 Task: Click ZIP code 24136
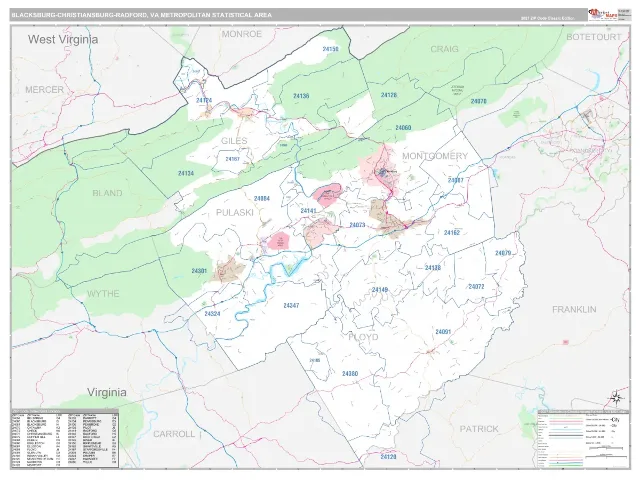tap(301, 96)
